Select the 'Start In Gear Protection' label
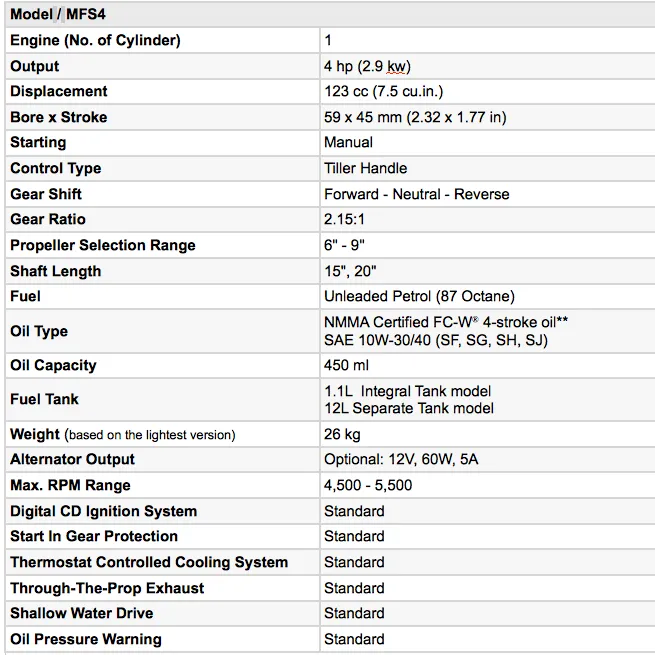 94,536
